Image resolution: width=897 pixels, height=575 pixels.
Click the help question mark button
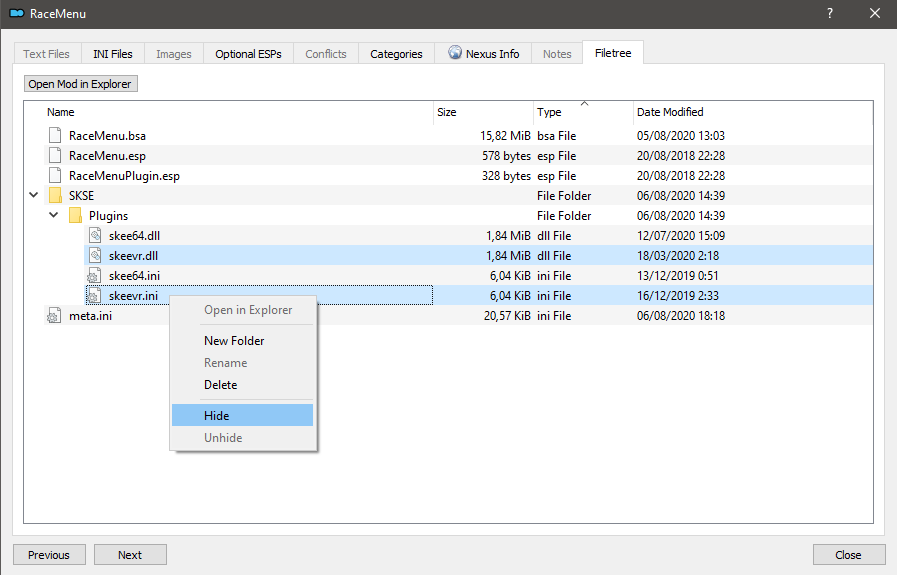pyautogui.click(x=829, y=13)
